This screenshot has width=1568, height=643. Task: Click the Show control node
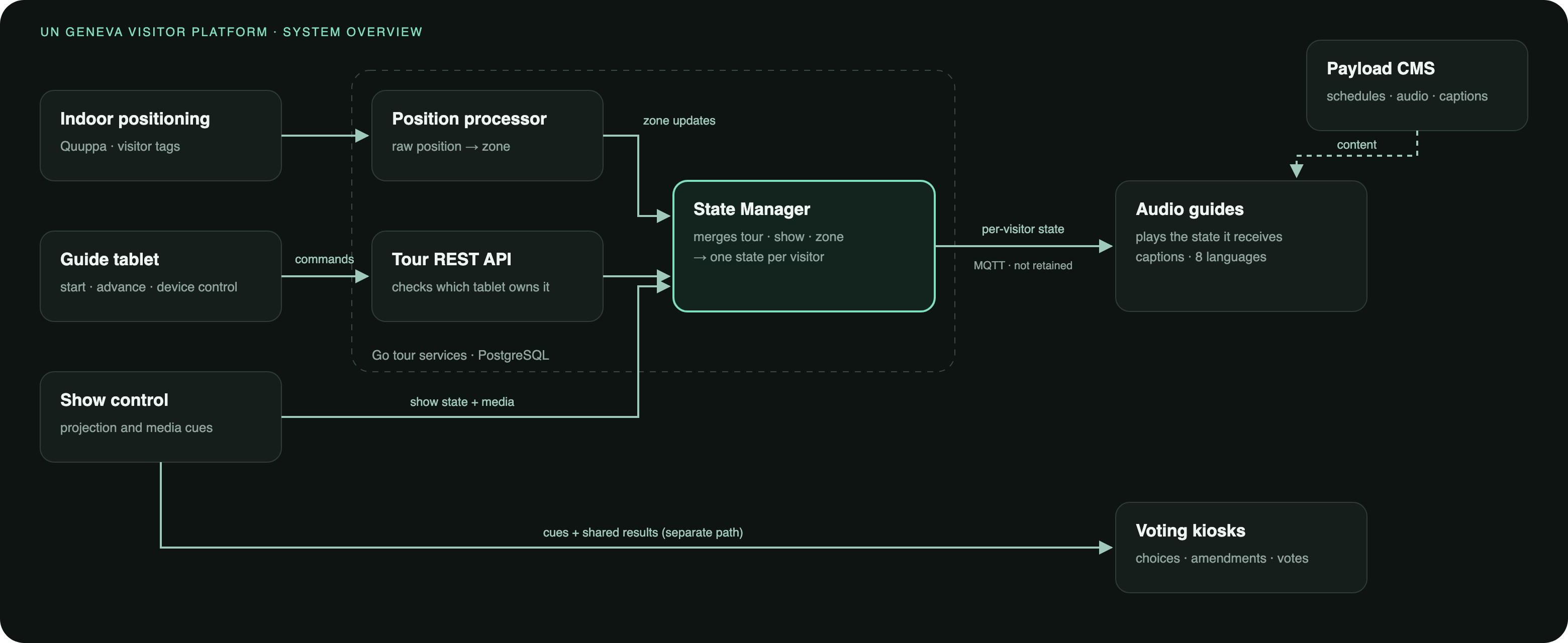click(161, 417)
